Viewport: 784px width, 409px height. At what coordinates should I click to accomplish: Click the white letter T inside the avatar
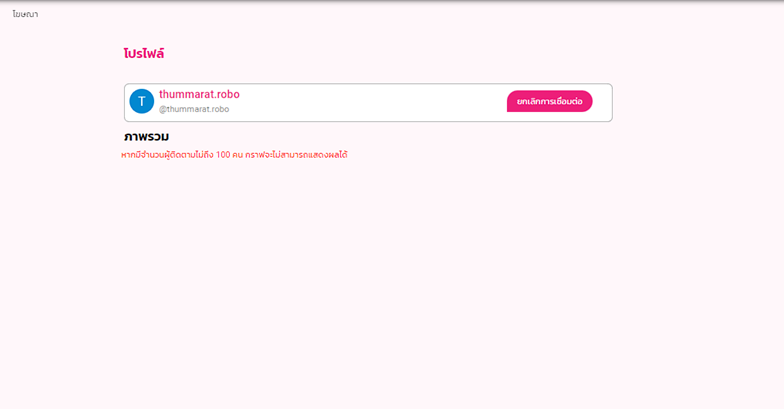[x=142, y=102]
